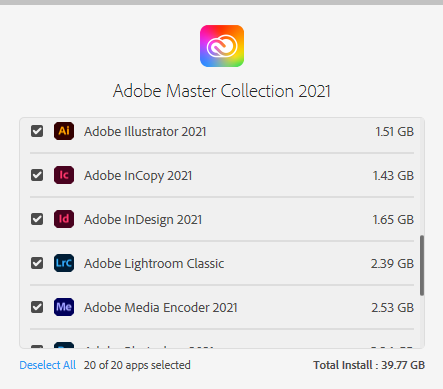Toggle the Adobe Media Encoder 2021 checkbox
The width and height of the screenshot is (443, 389).
coord(37,307)
